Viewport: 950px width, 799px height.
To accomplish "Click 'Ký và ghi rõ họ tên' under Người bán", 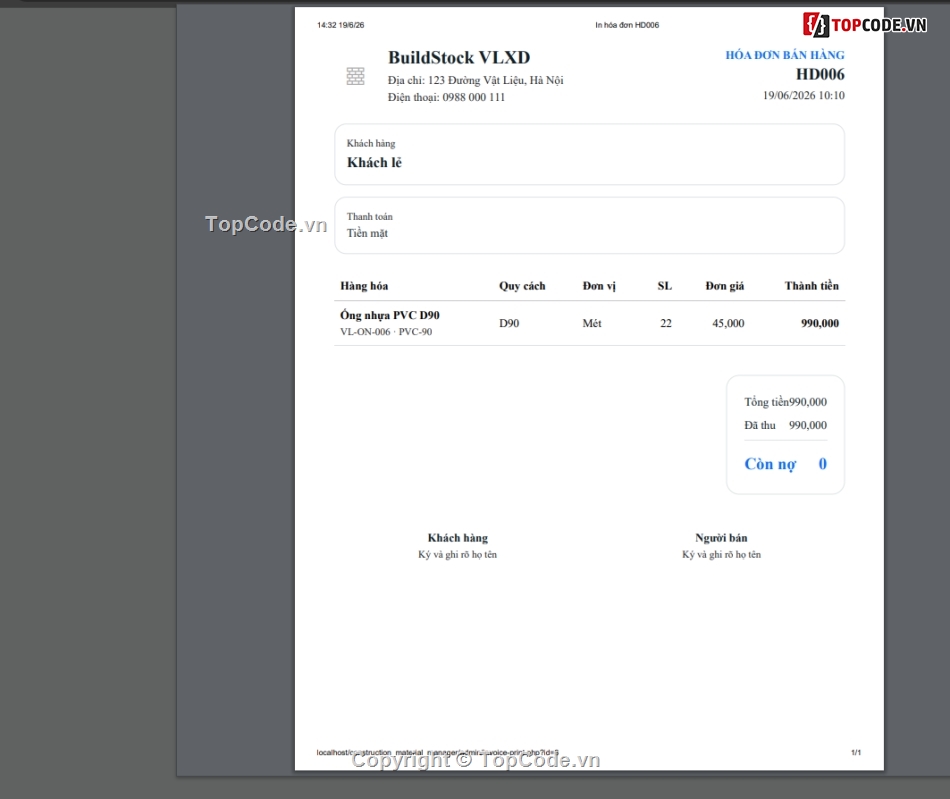I will point(721,555).
